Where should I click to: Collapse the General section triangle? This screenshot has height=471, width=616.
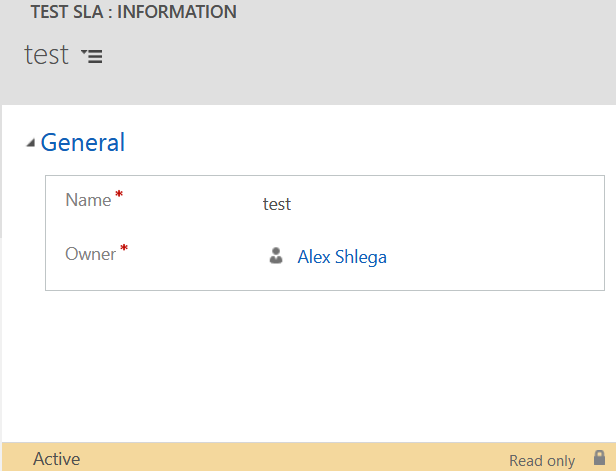pyautogui.click(x=31, y=143)
